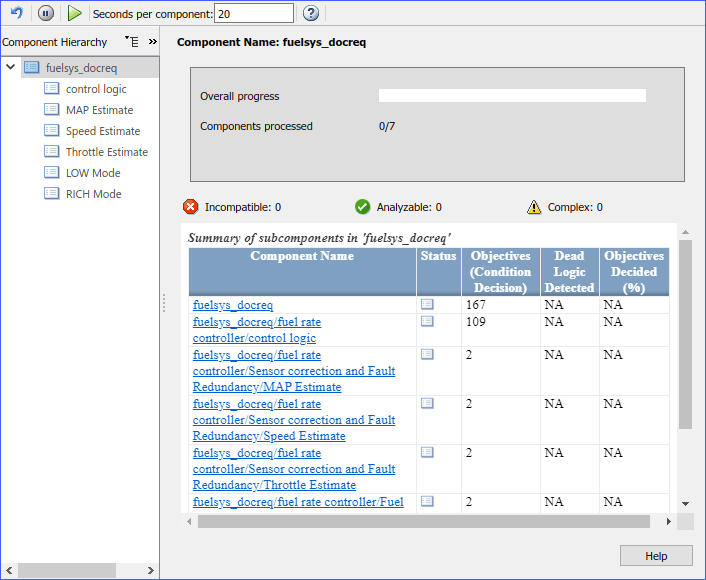Select control logic in the component tree
The width and height of the screenshot is (706, 580).
96,89
